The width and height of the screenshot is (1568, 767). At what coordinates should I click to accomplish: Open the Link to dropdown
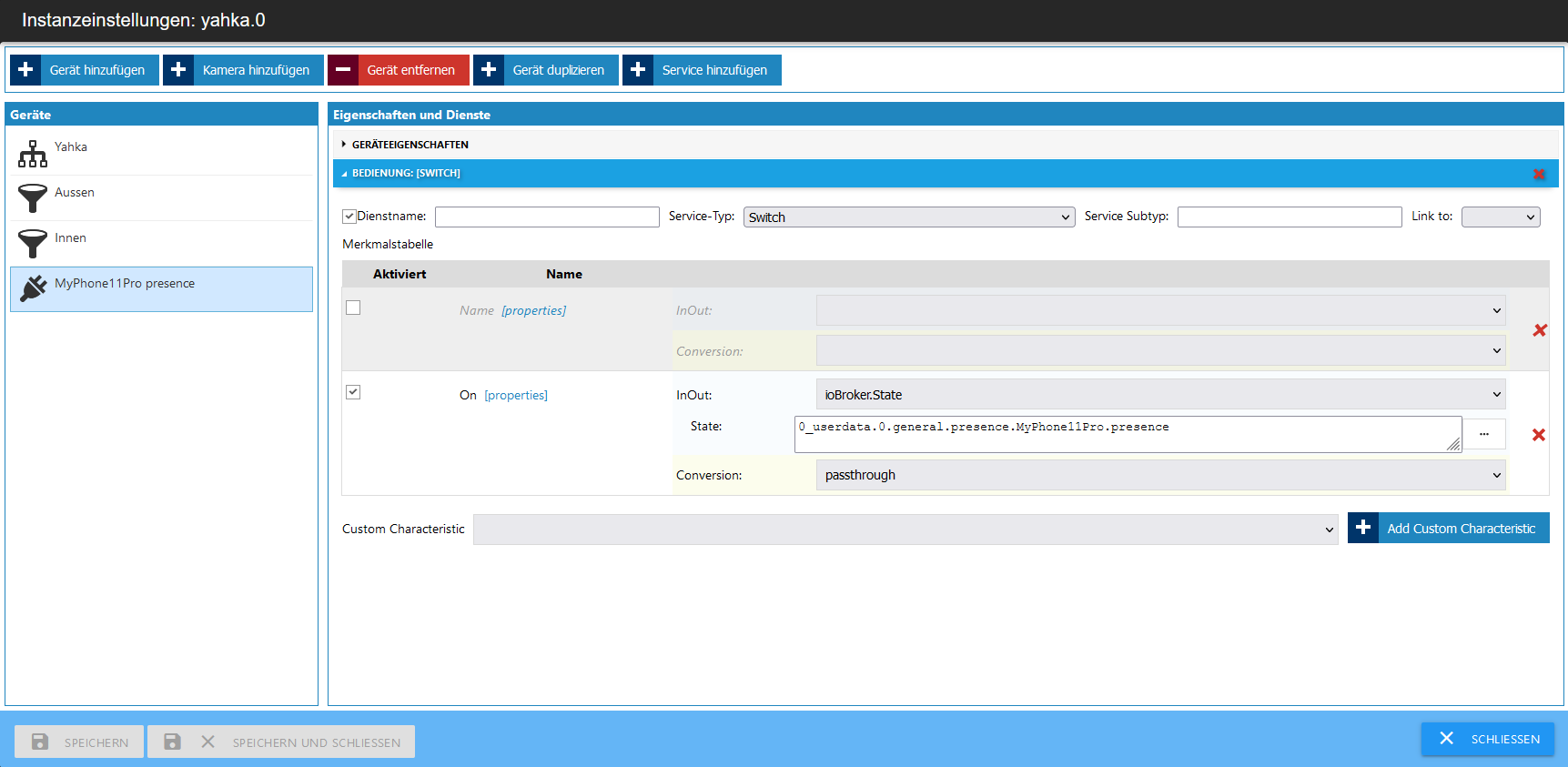pos(1501,217)
